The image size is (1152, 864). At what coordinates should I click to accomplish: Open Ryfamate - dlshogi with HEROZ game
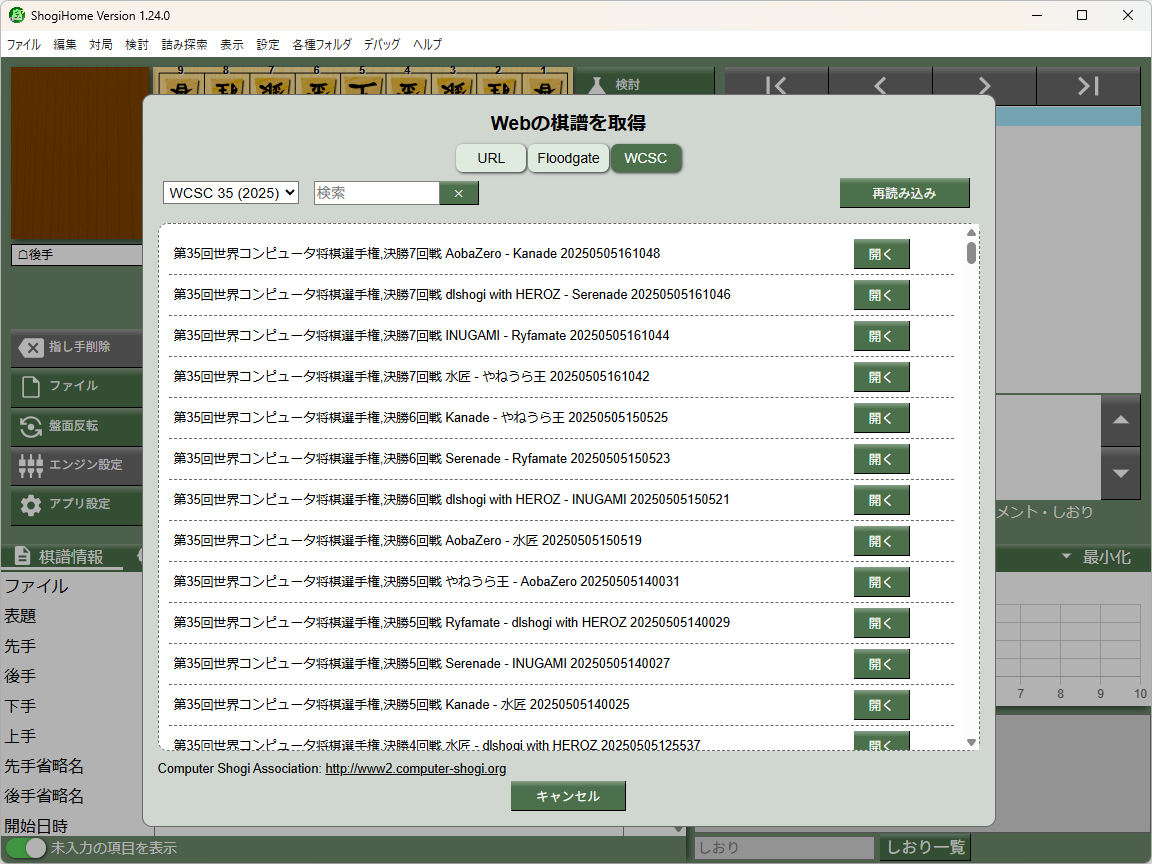pos(882,623)
